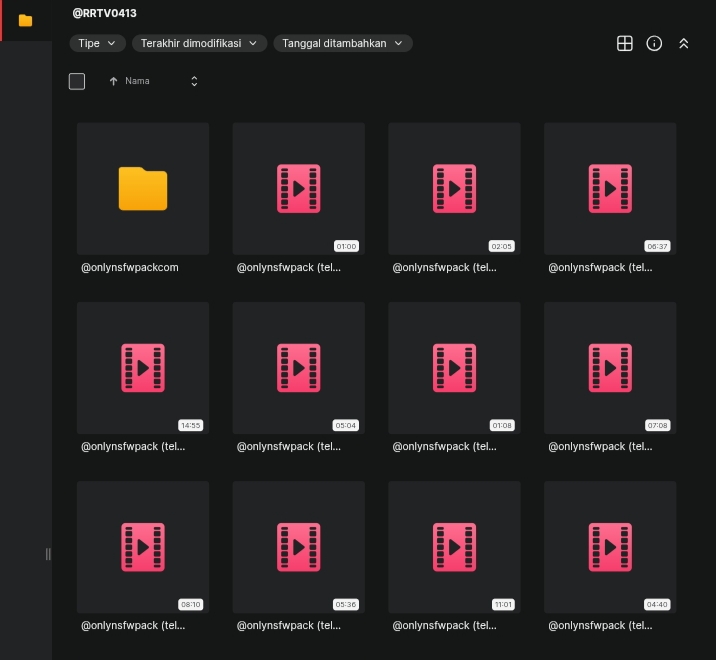Select the video with duration 04:40

pyautogui.click(x=610, y=547)
